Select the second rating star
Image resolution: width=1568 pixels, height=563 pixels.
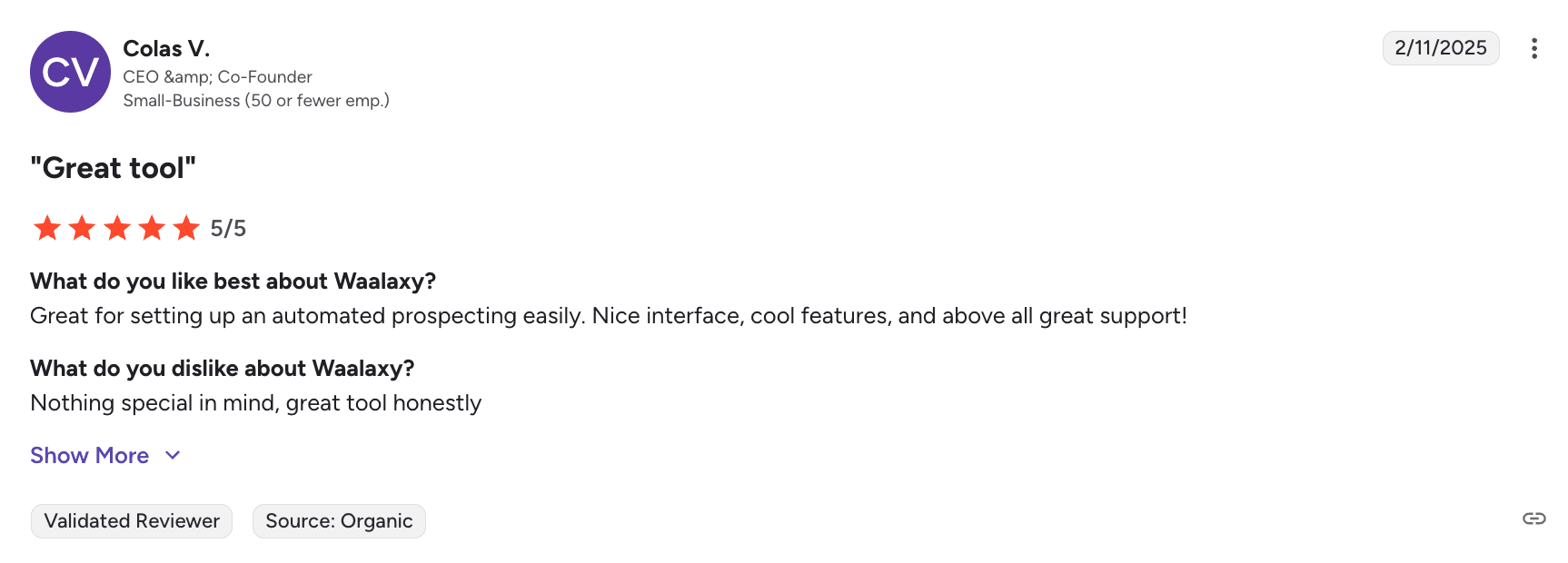click(x=82, y=228)
